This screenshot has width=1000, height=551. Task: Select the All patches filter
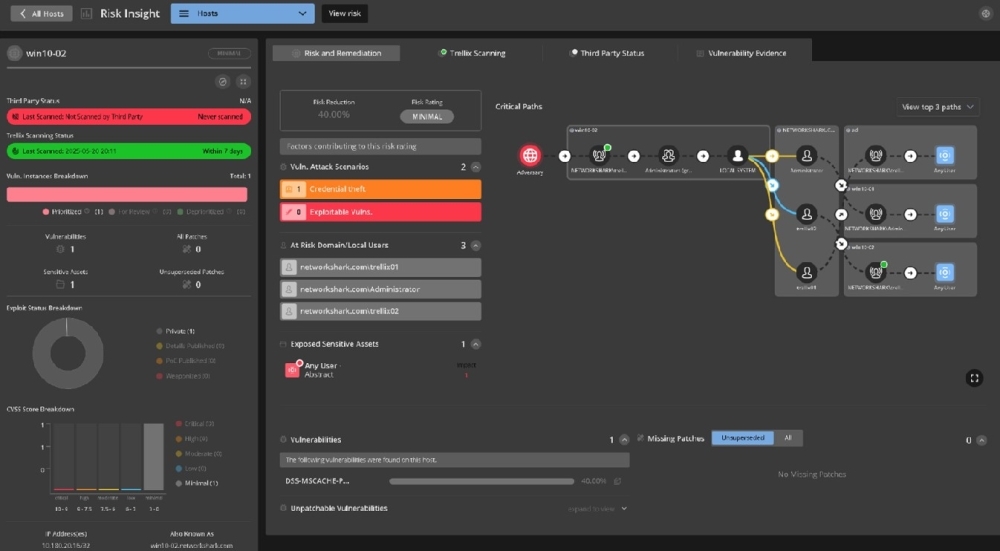[x=788, y=437]
